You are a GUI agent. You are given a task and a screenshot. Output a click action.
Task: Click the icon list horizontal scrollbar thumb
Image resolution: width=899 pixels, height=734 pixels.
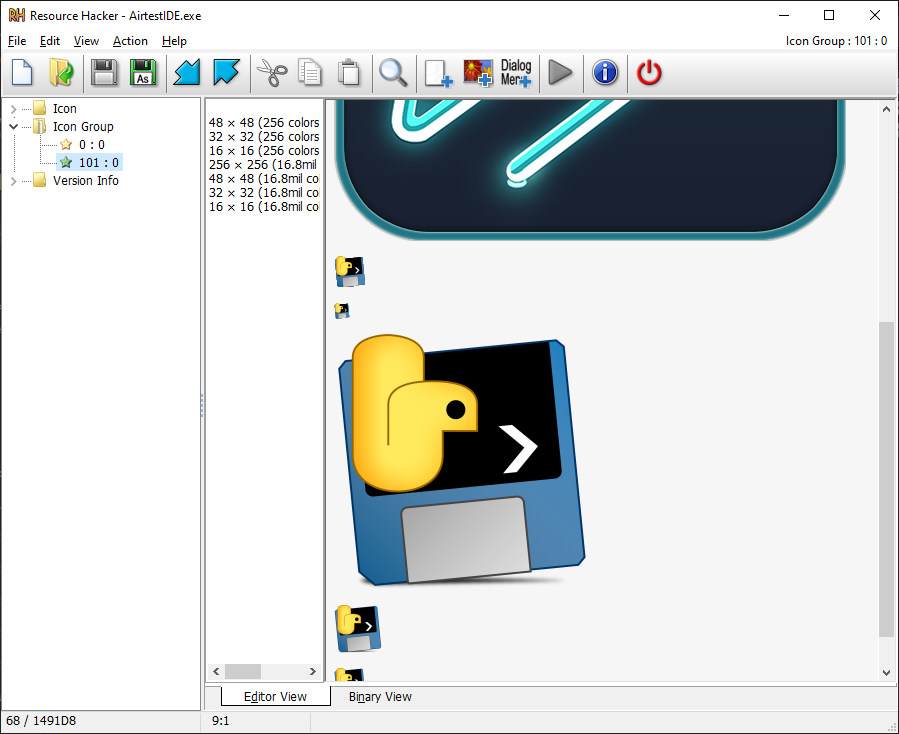tap(243, 671)
